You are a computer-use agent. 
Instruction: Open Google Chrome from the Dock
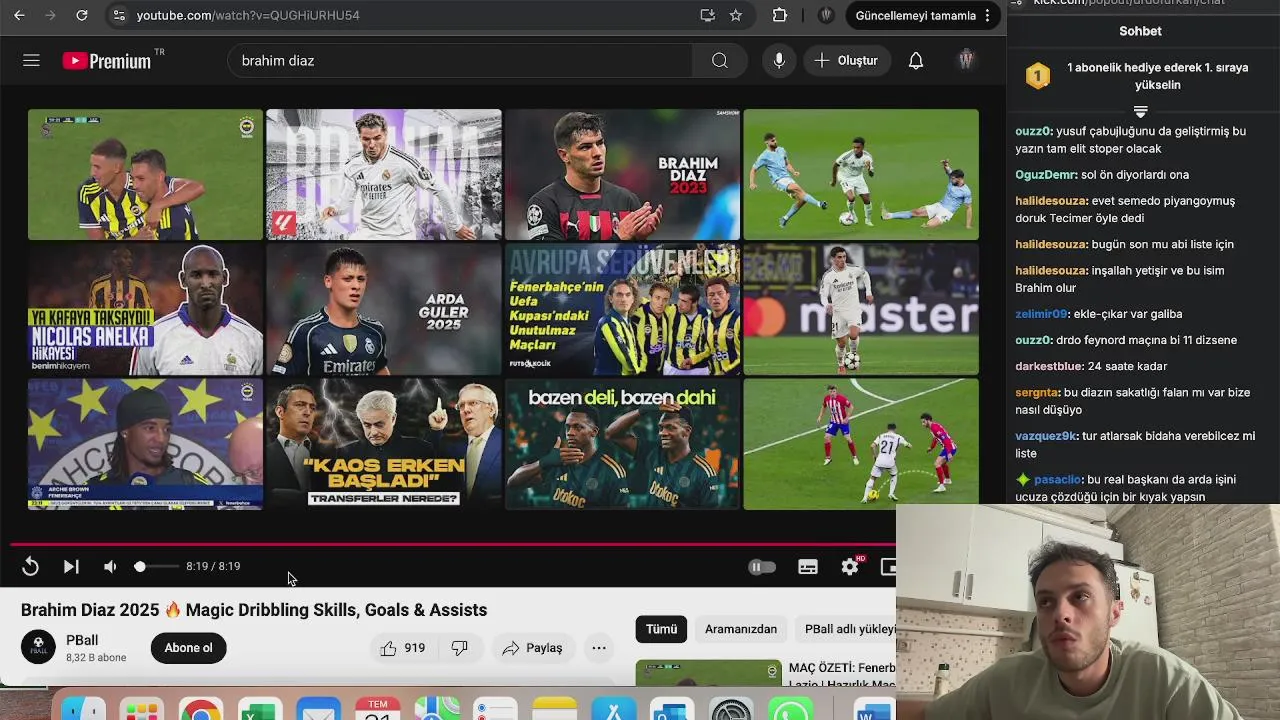click(201, 709)
